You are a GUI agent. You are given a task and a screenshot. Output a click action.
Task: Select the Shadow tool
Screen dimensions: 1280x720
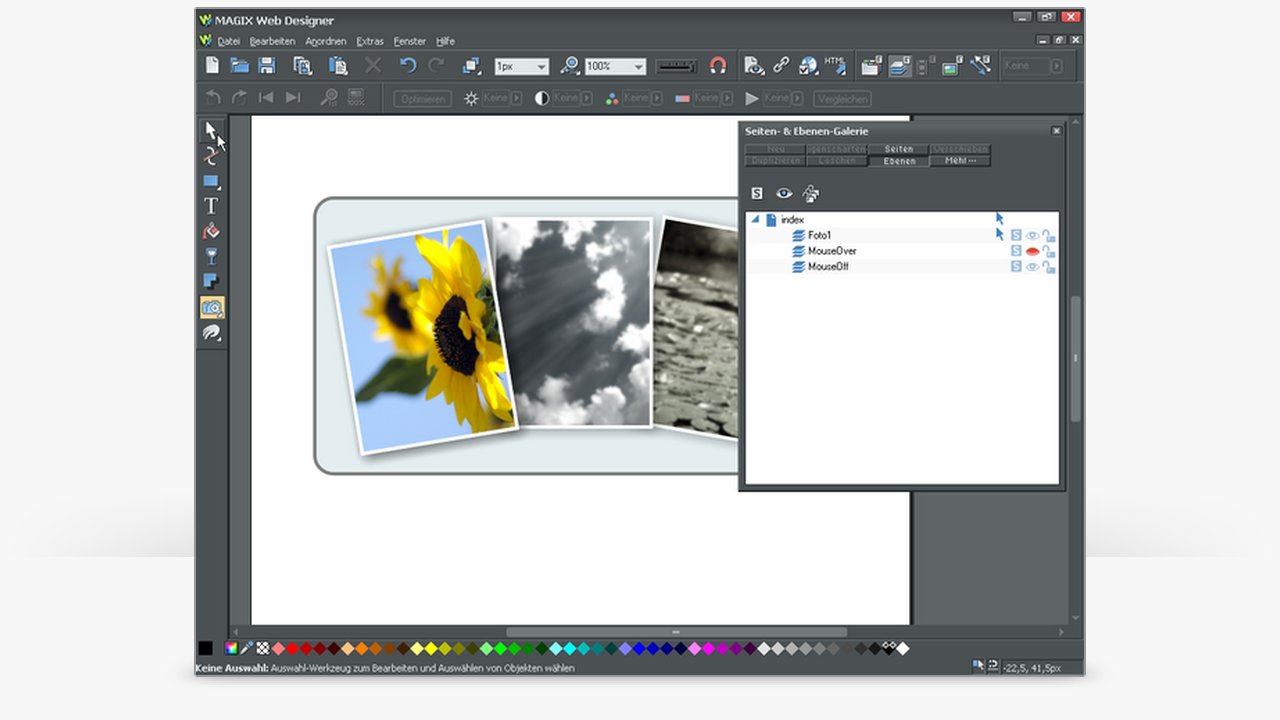click(x=211, y=282)
